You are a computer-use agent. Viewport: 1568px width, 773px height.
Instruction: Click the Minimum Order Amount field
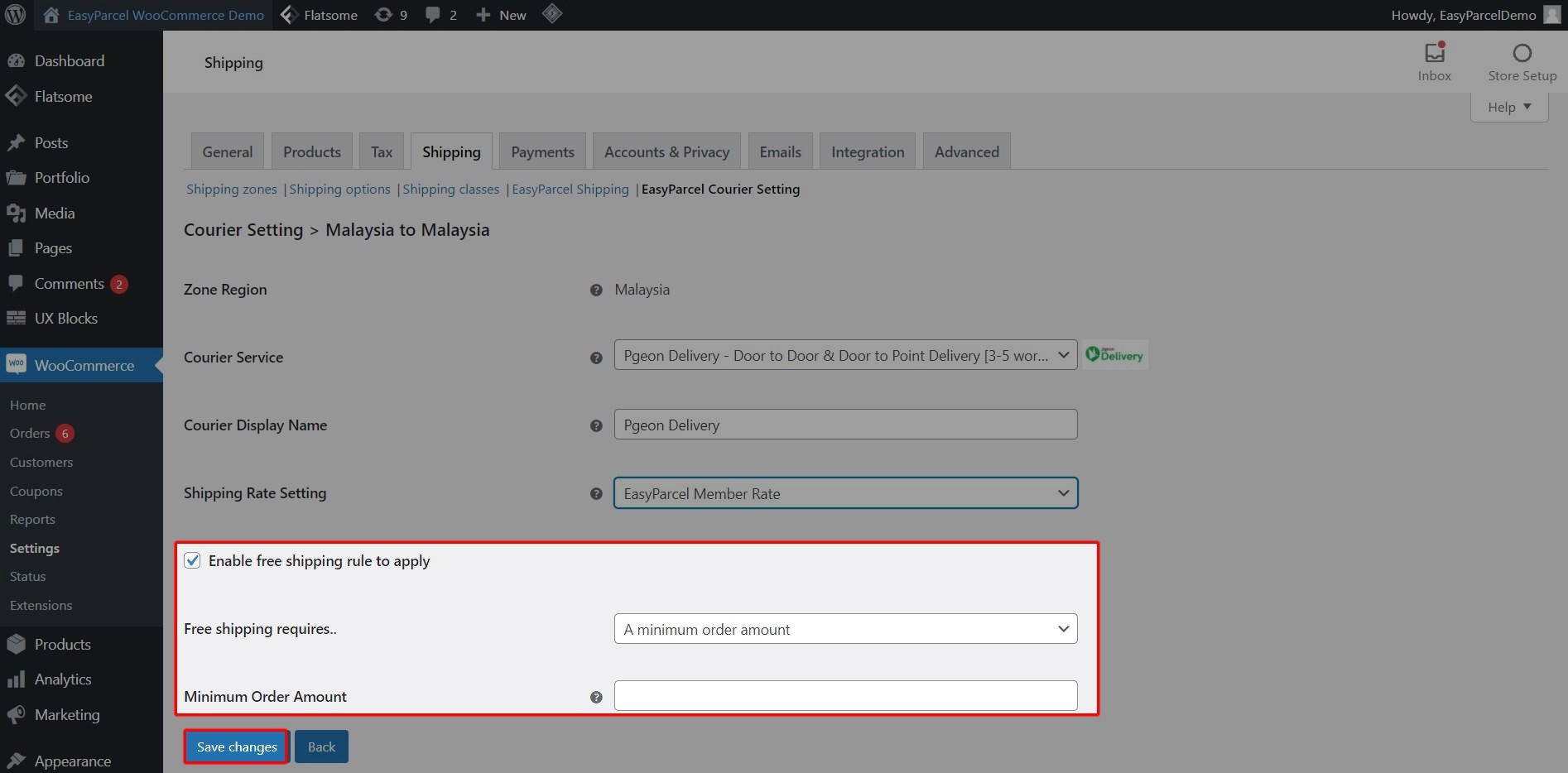[845, 695]
